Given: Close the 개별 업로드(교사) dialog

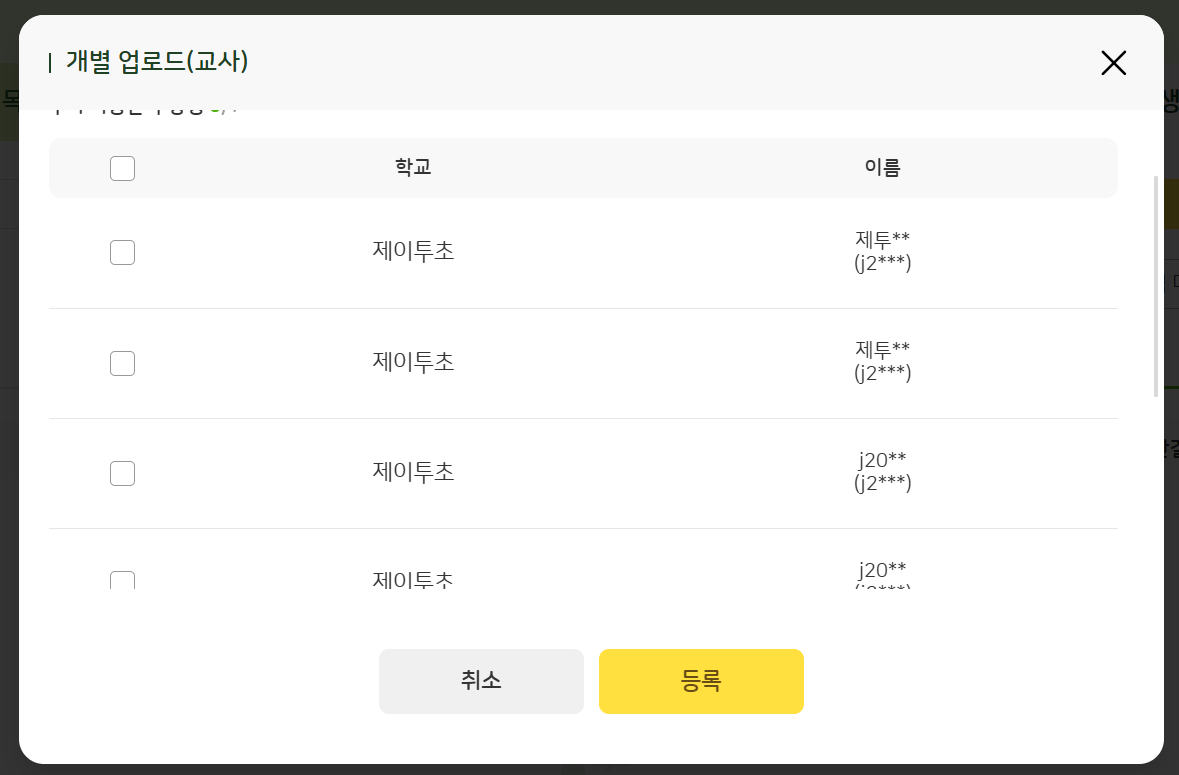Looking at the screenshot, I should 1113,63.
